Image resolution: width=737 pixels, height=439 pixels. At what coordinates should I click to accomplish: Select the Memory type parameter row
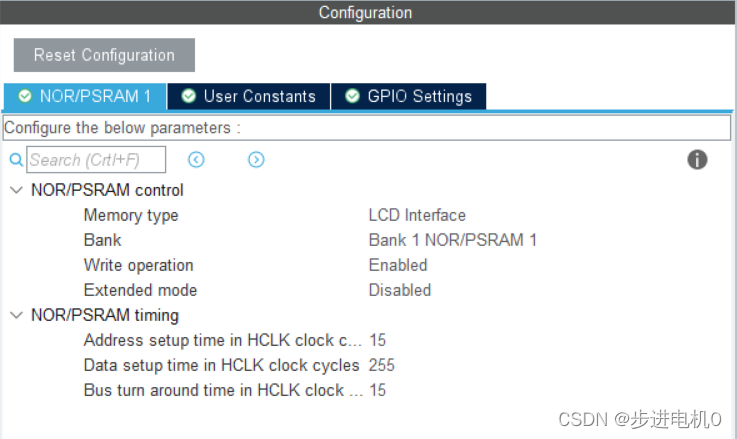click(x=131, y=215)
